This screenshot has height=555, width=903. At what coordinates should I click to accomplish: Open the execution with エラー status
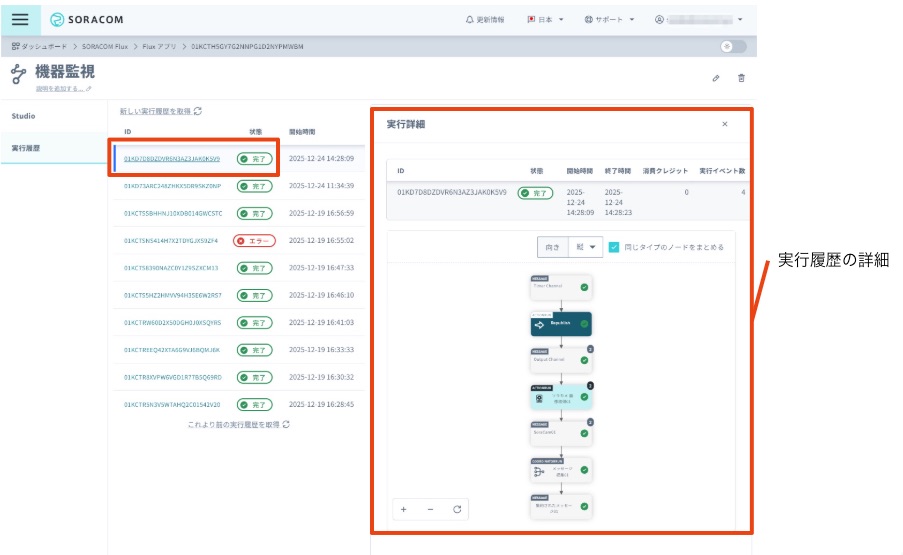coord(171,241)
